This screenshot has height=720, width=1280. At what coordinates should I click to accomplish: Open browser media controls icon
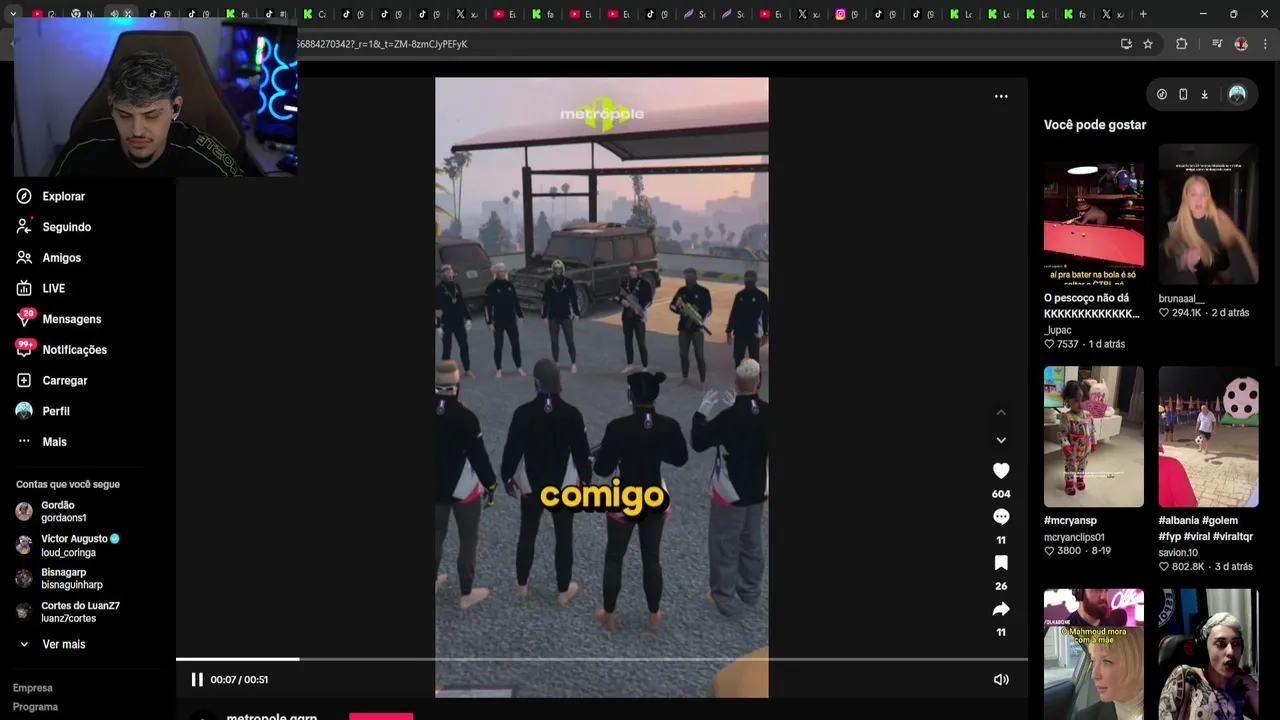(x=1217, y=44)
